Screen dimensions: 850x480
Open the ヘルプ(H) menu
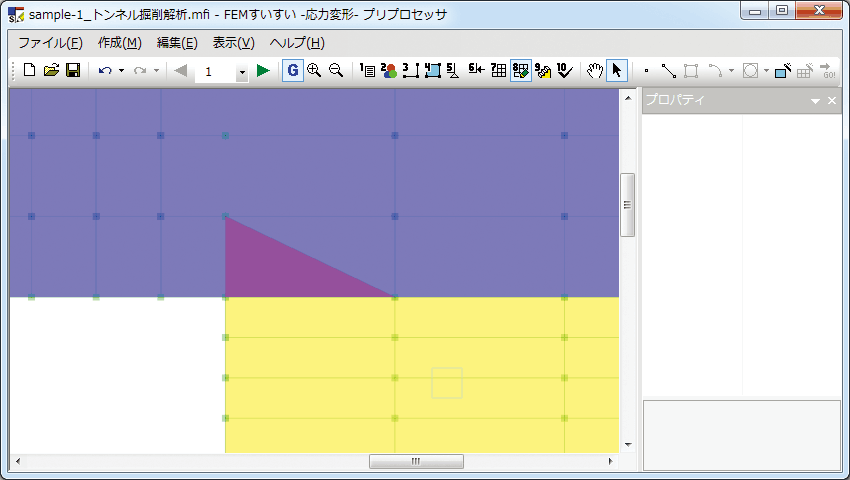click(x=297, y=42)
